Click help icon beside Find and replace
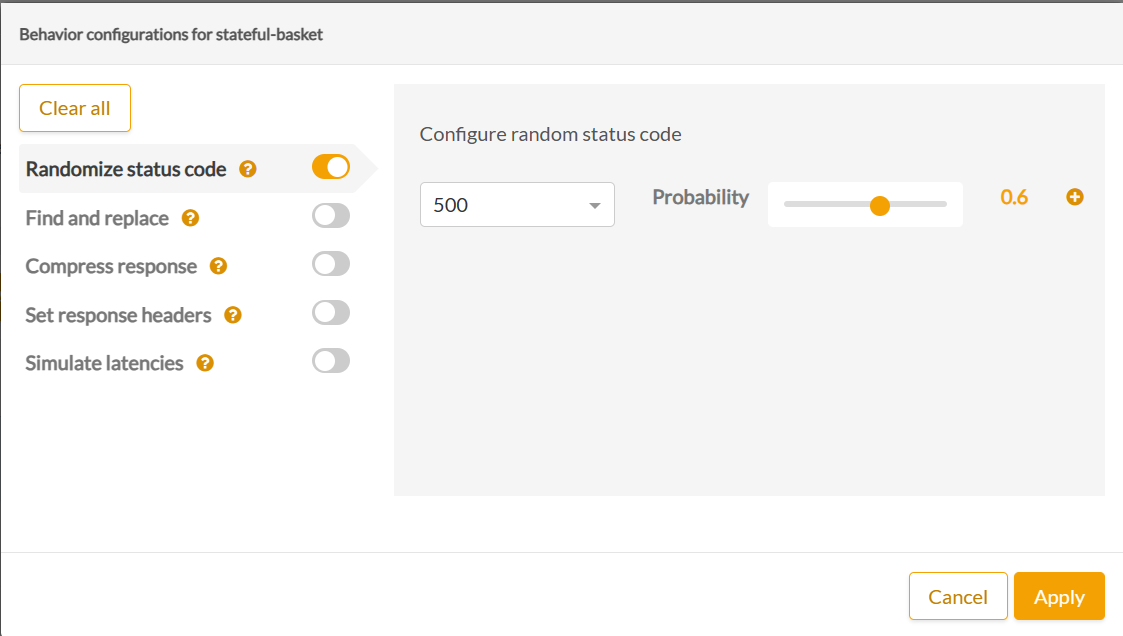This screenshot has height=636, width=1123. coord(190,218)
